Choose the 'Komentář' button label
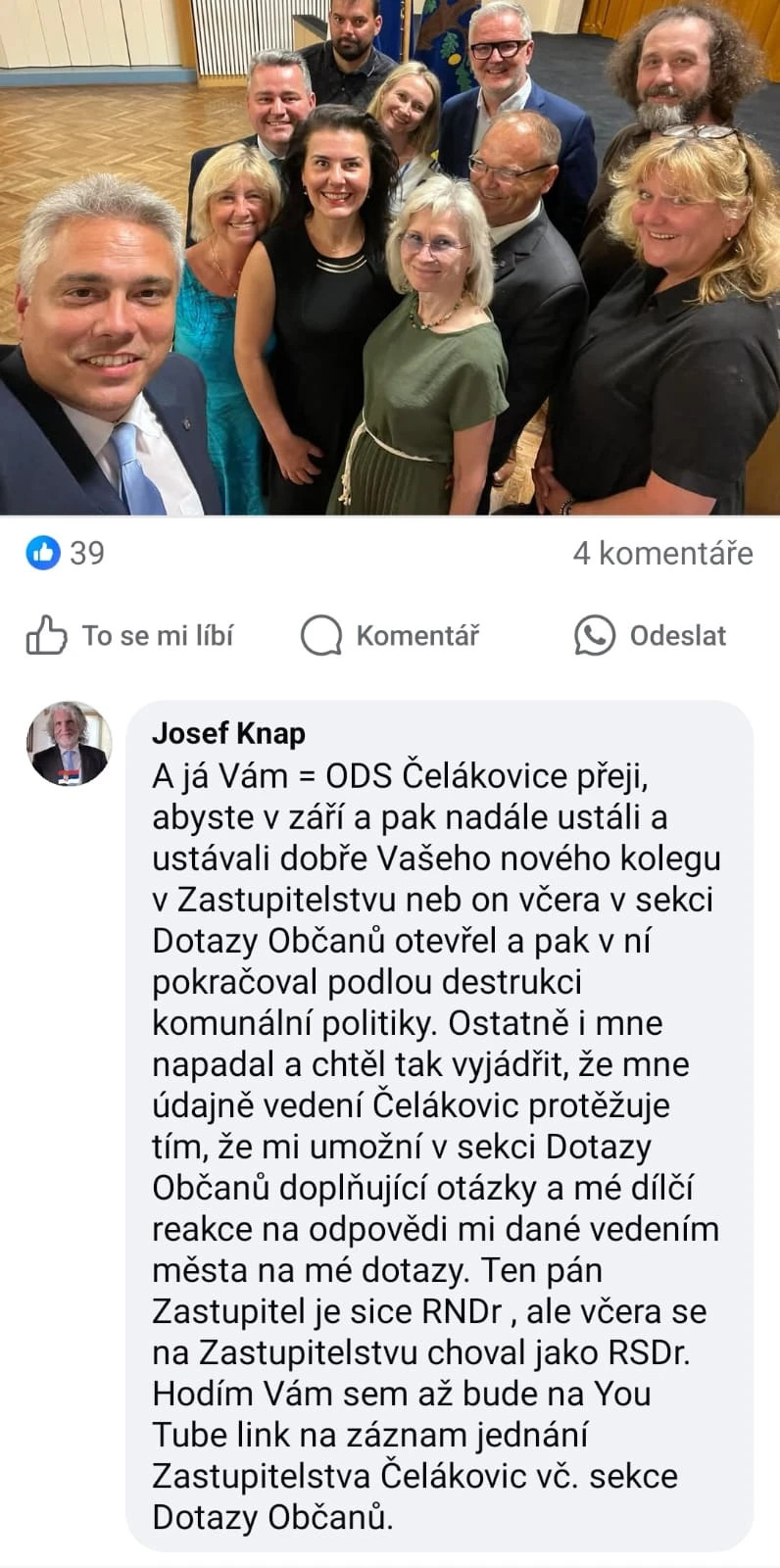The height and width of the screenshot is (1568, 780). 417,635
